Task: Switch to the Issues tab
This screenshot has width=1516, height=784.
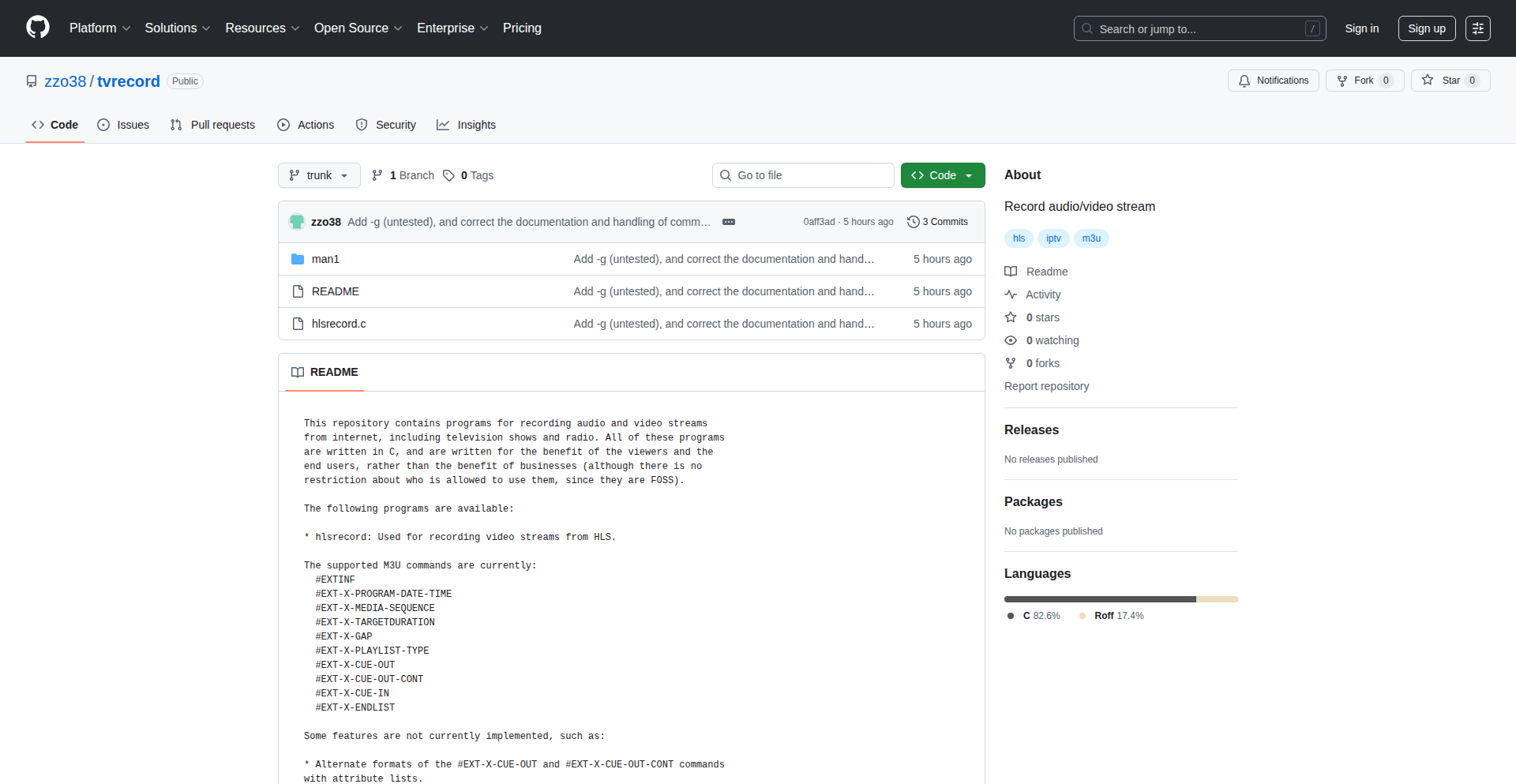Action: click(123, 125)
